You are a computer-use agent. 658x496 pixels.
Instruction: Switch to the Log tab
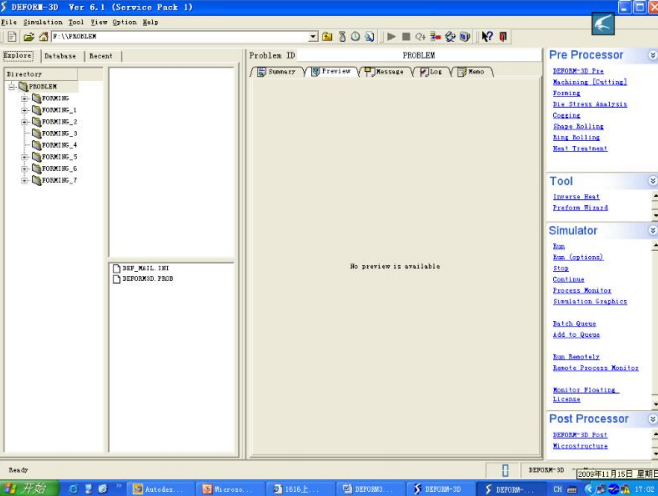click(x=431, y=72)
